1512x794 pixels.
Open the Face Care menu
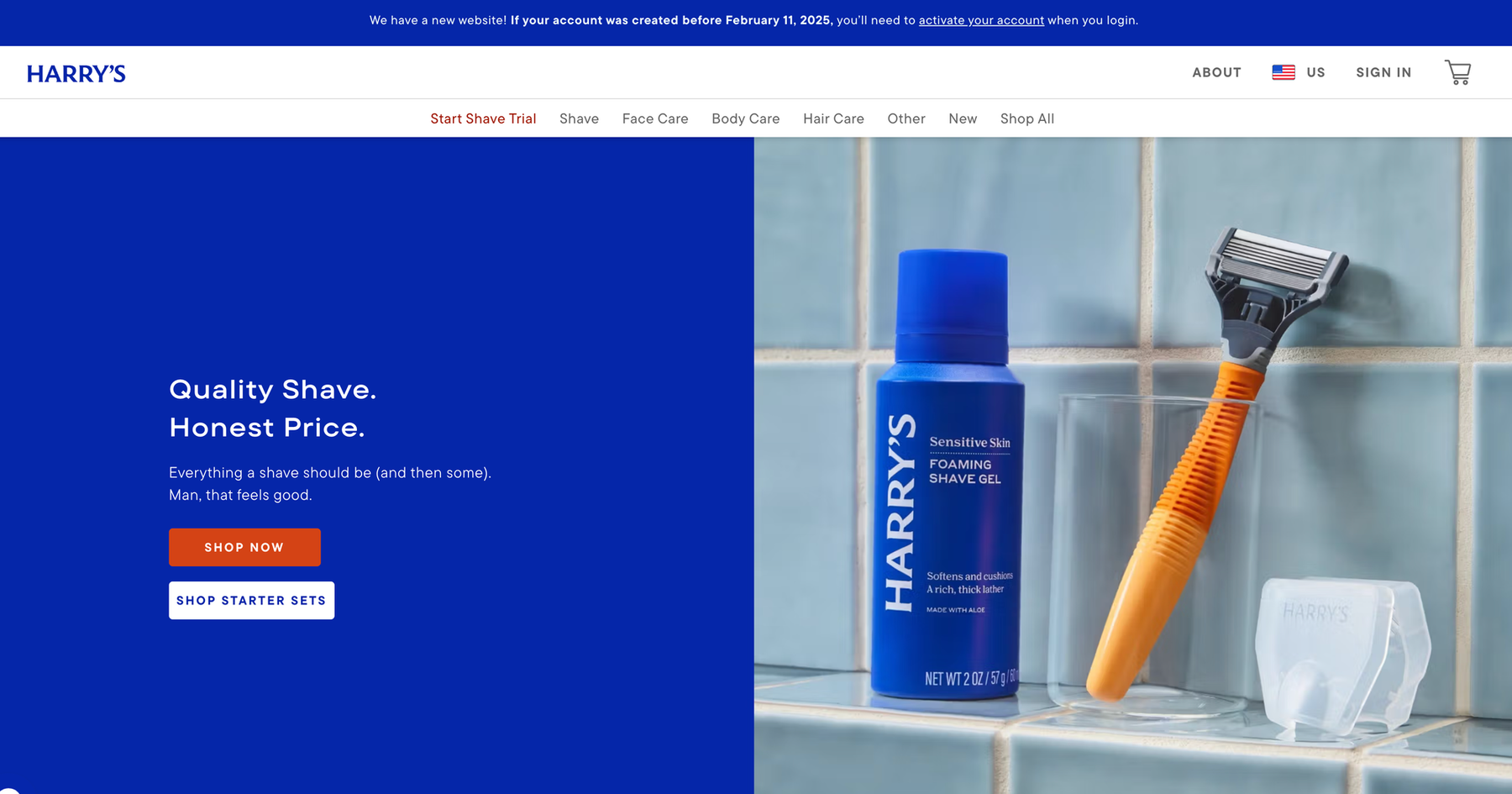coord(655,118)
